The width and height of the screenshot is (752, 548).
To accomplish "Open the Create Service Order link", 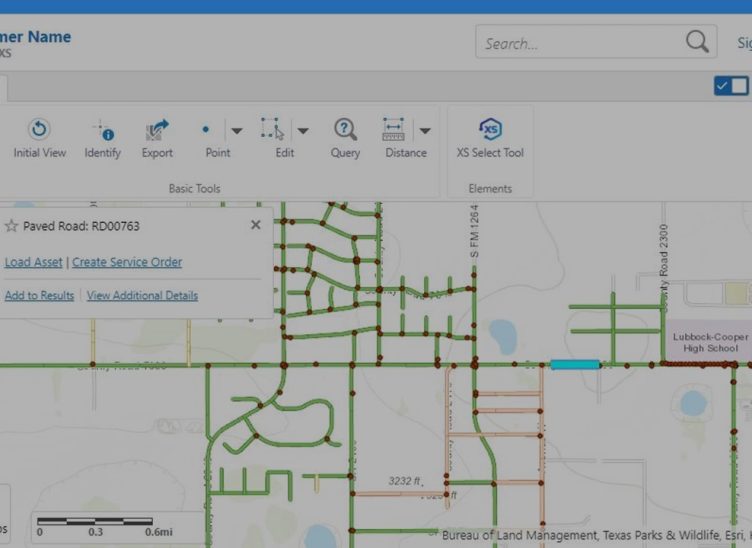I will pos(127,262).
